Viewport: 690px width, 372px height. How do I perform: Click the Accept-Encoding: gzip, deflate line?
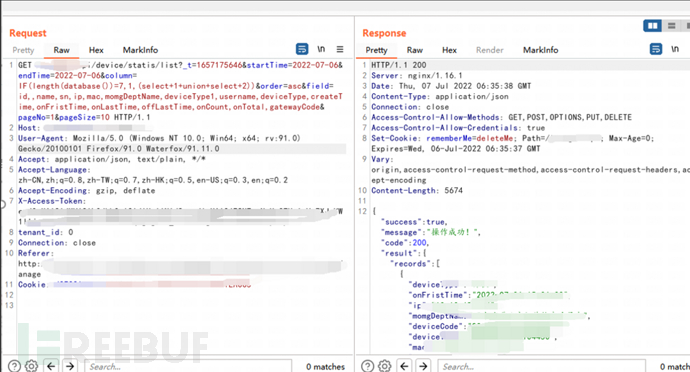tap(87, 191)
